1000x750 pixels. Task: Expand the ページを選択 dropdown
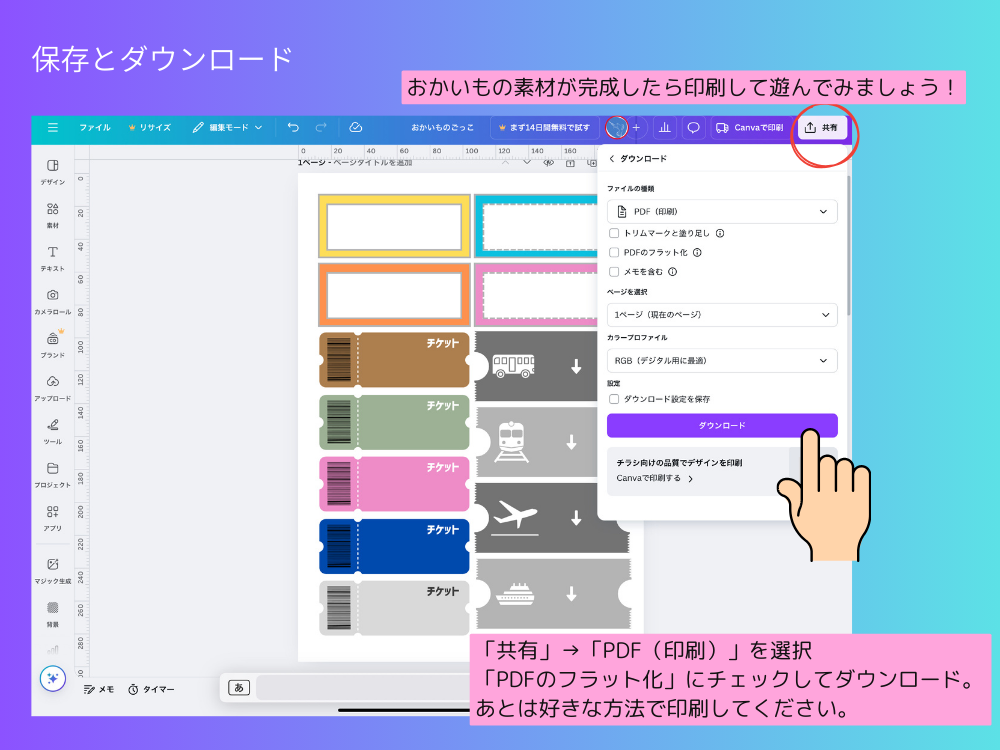722,314
